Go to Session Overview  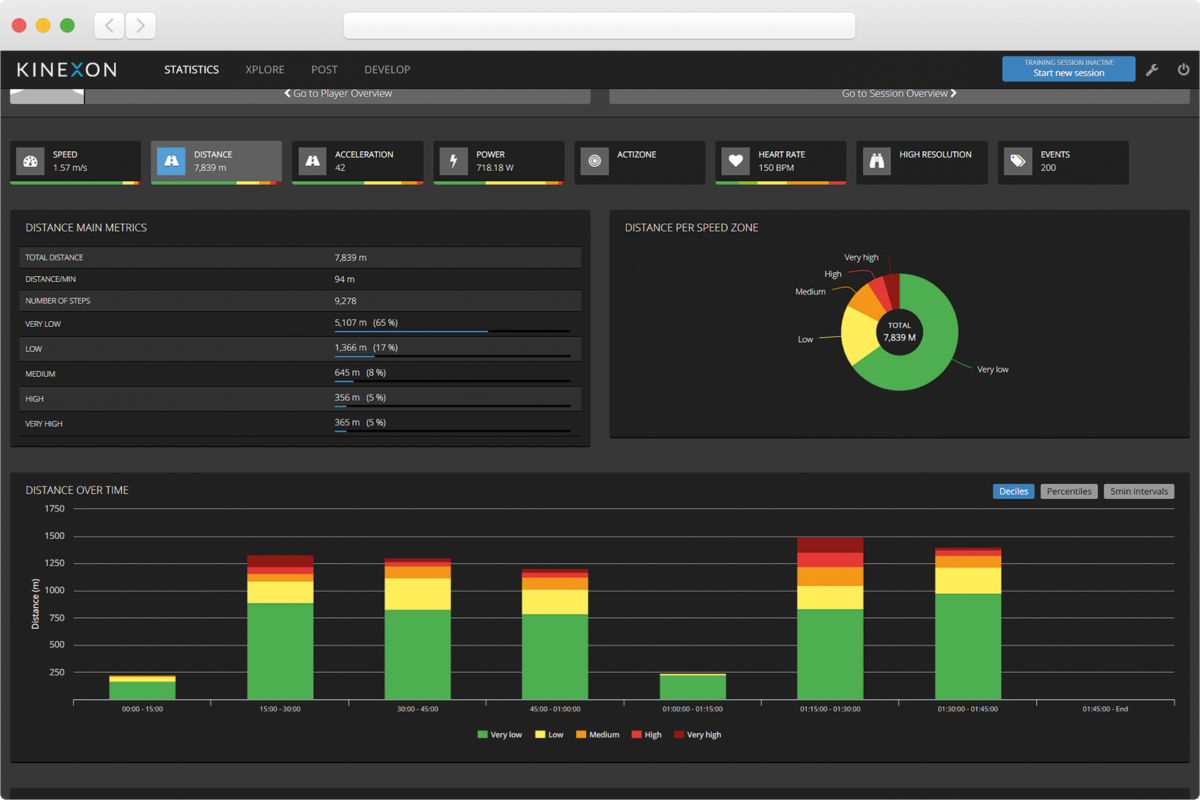(899, 94)
